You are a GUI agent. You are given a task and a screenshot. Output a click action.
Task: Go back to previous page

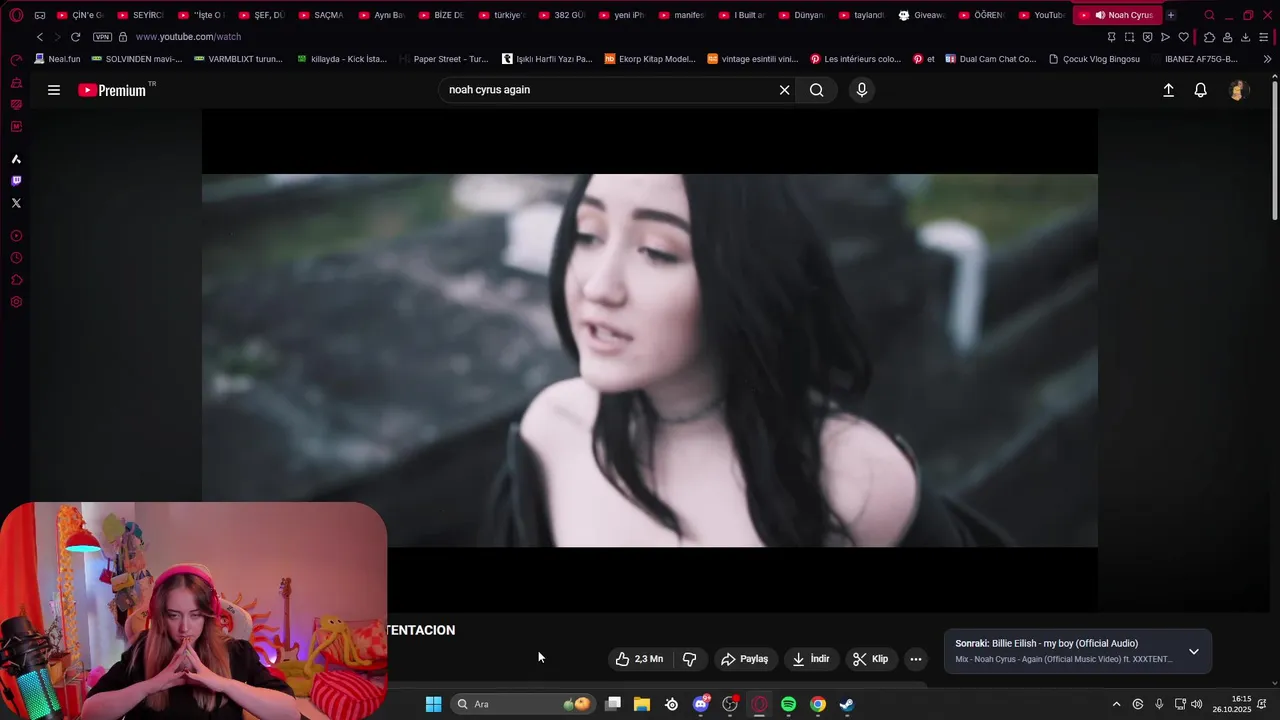click(x=40, y=37)
